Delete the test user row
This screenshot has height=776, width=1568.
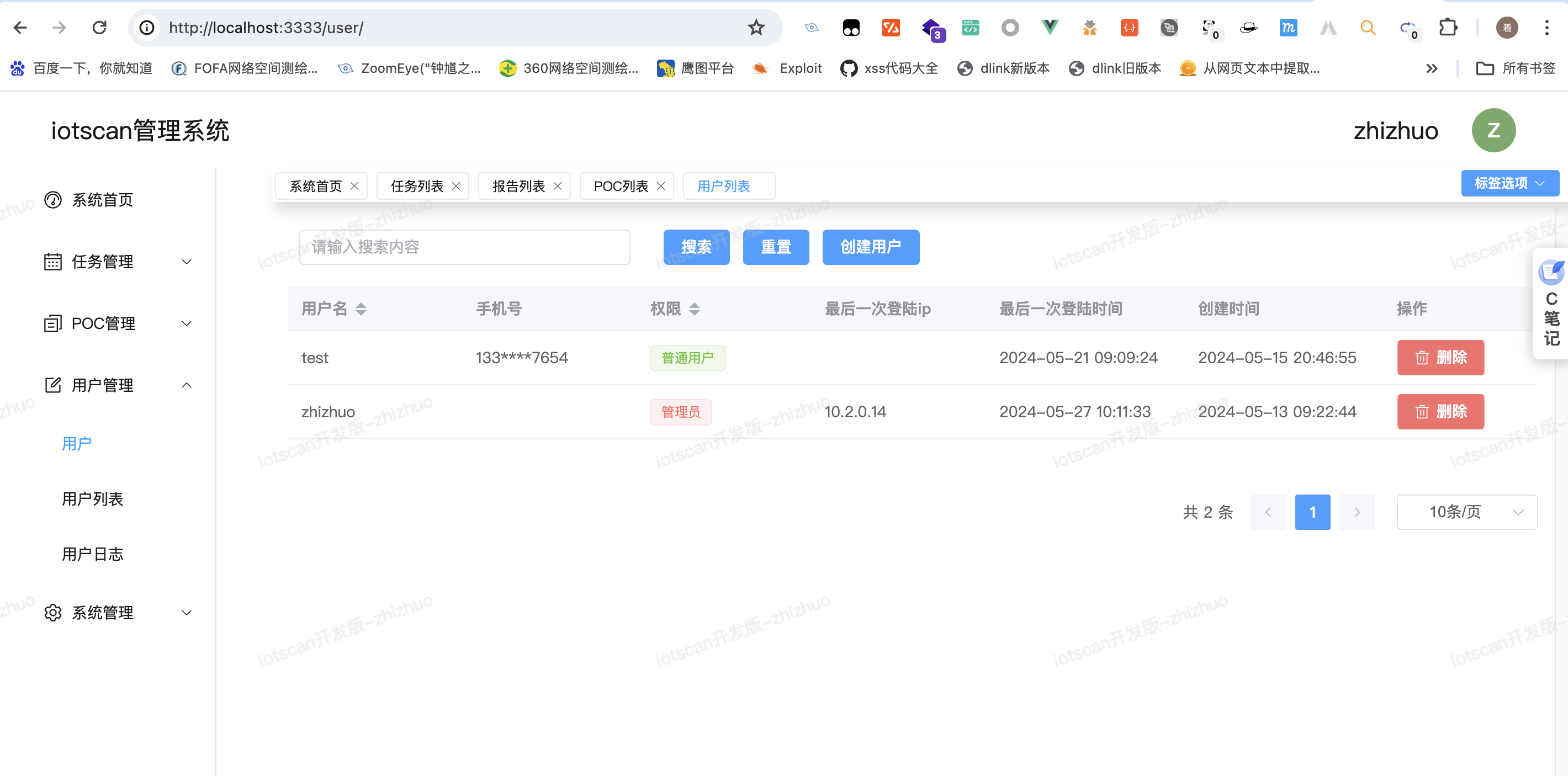(1440, 358)
